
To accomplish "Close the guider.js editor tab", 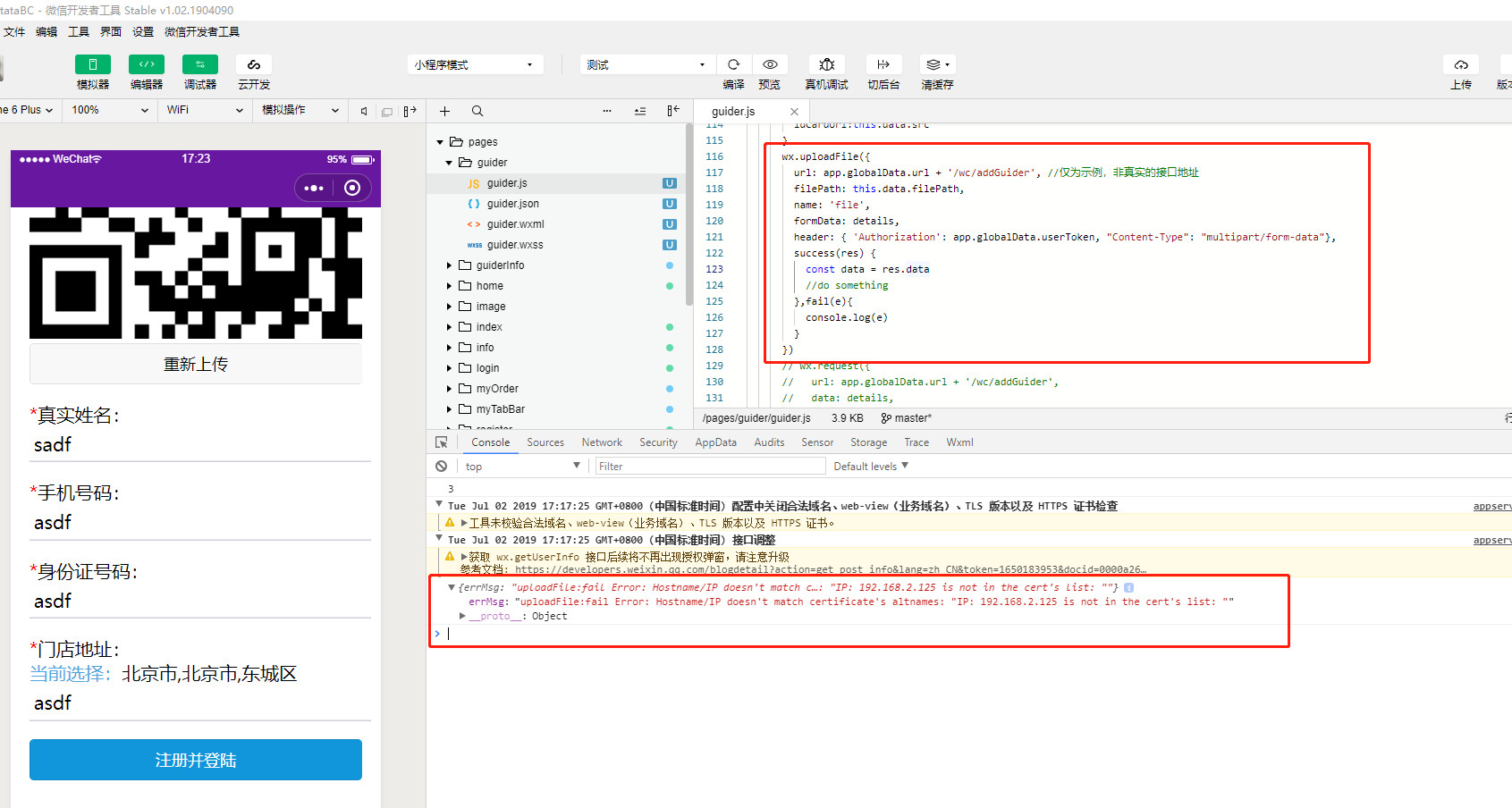I will coord(794,112).
